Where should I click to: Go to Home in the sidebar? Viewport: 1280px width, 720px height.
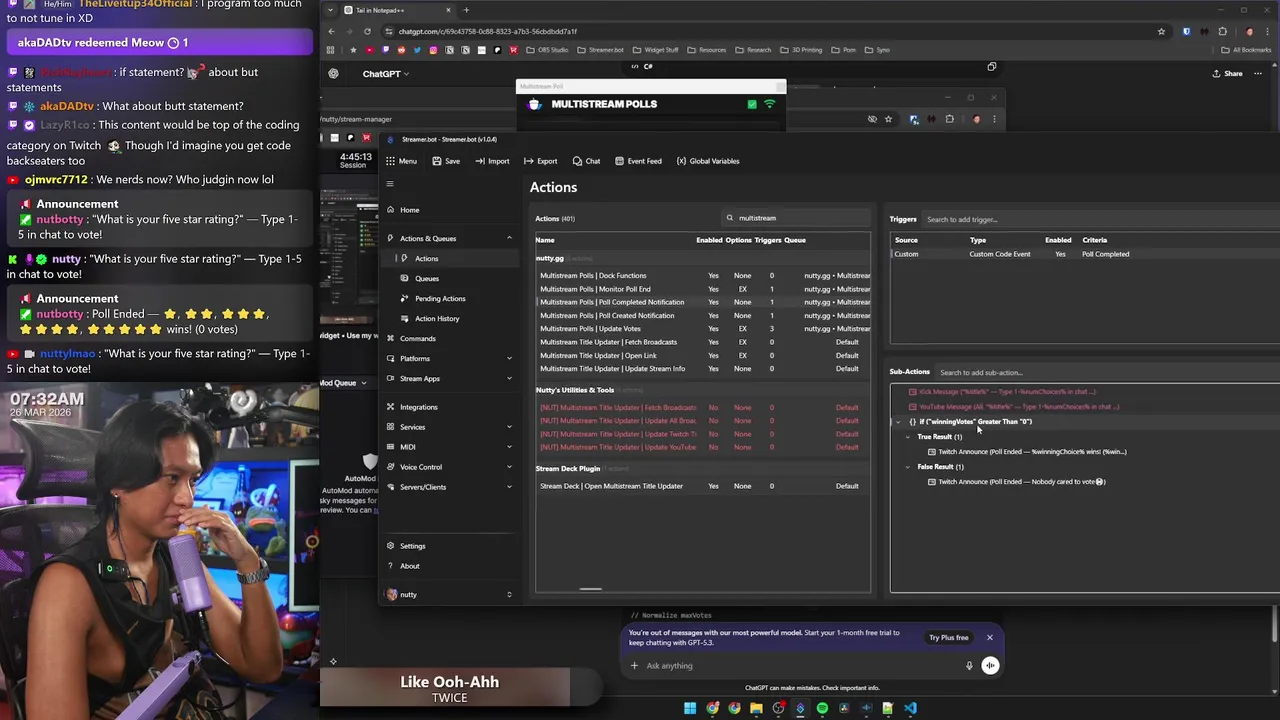409,210
